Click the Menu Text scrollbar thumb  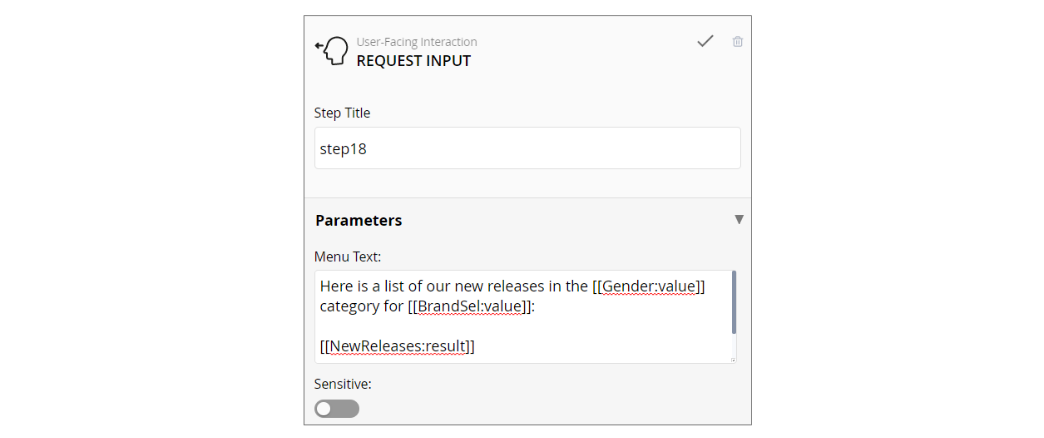734,302
